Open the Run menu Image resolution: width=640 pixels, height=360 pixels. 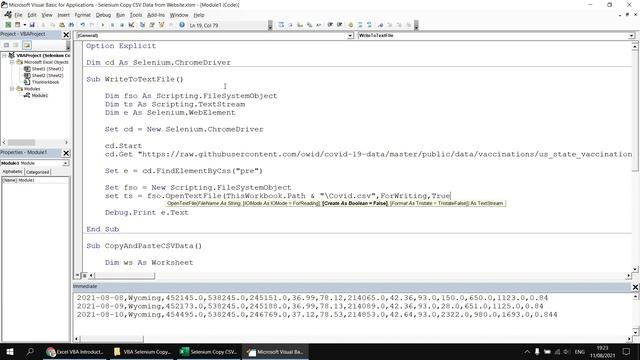pyautogui.click(x=120, y=15)
